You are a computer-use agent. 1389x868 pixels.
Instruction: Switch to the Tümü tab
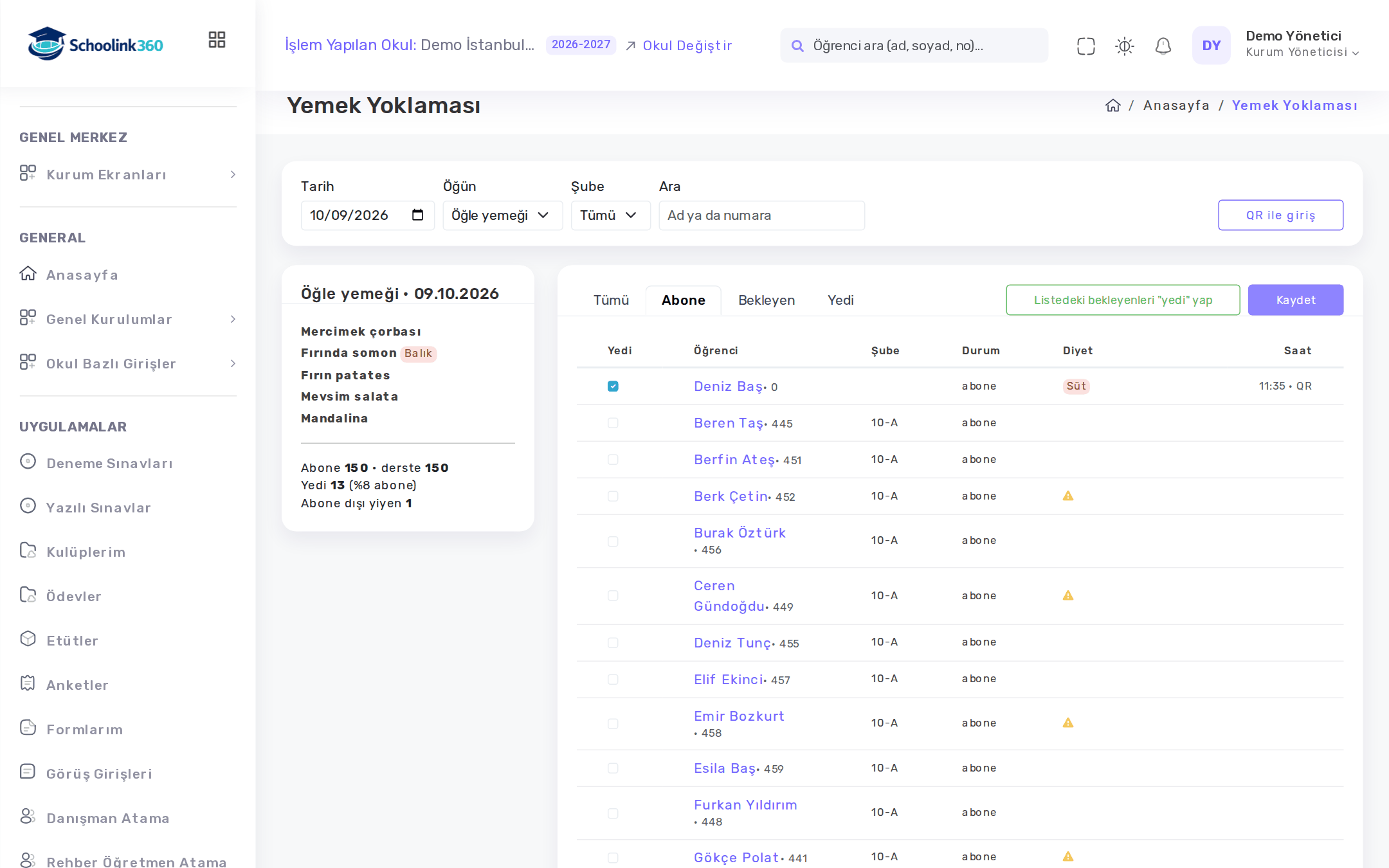(611, 300)
